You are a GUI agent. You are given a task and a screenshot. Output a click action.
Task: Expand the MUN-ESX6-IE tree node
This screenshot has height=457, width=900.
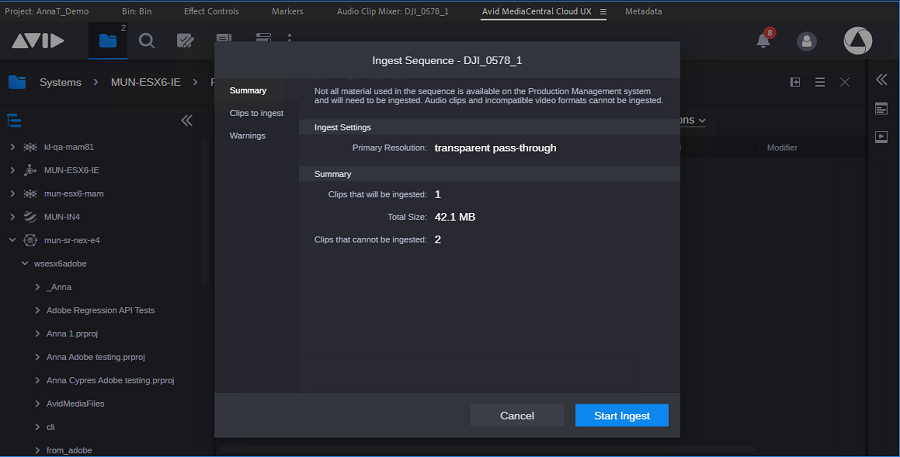click(13, 171)
